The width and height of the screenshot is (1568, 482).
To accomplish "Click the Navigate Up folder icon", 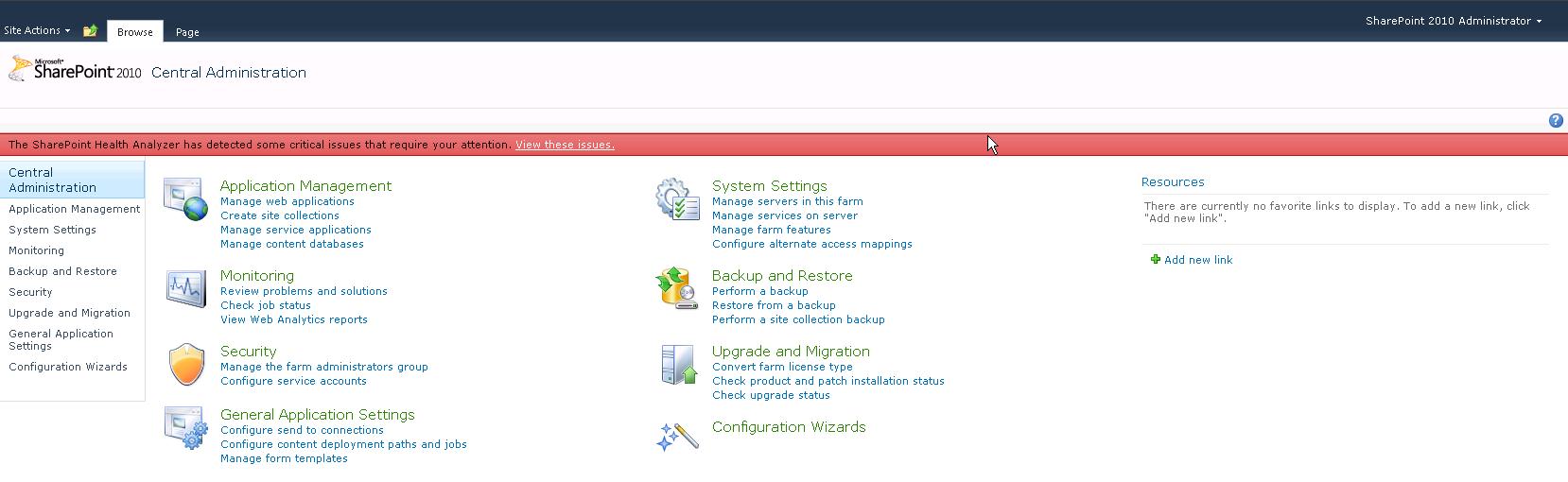I will point(90,31).
